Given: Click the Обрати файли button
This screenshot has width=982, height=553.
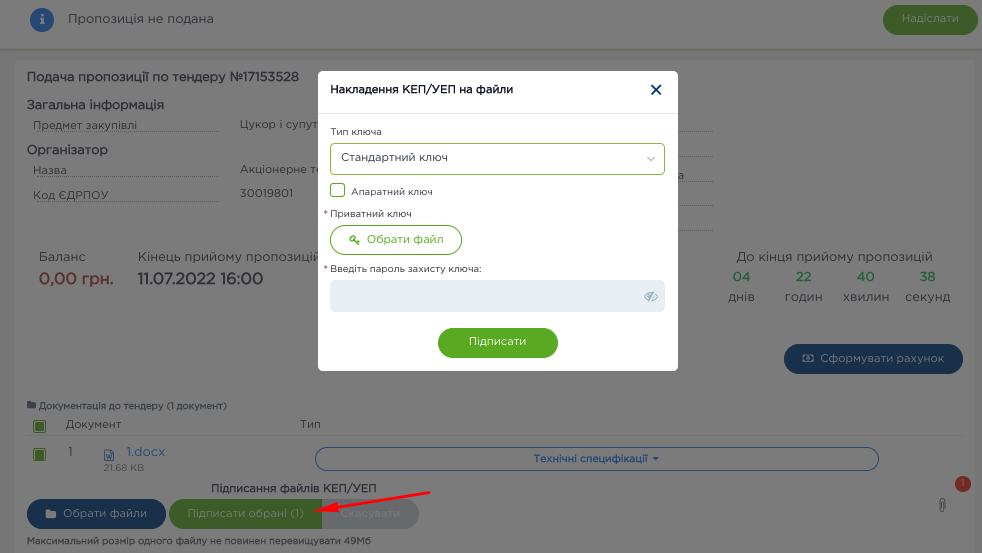Looking at the screenshot, I should point(96,513).
